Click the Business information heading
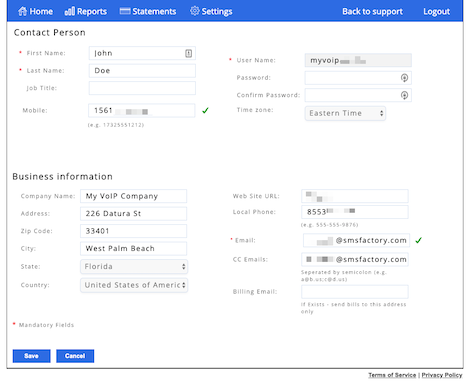Screen dimensions: 470x382 coord(63,177)
